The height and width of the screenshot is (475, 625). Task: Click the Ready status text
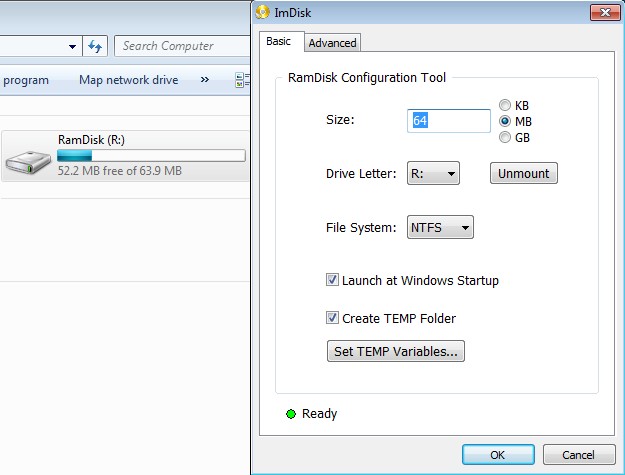pyautogui.click(x=320, y=414)
